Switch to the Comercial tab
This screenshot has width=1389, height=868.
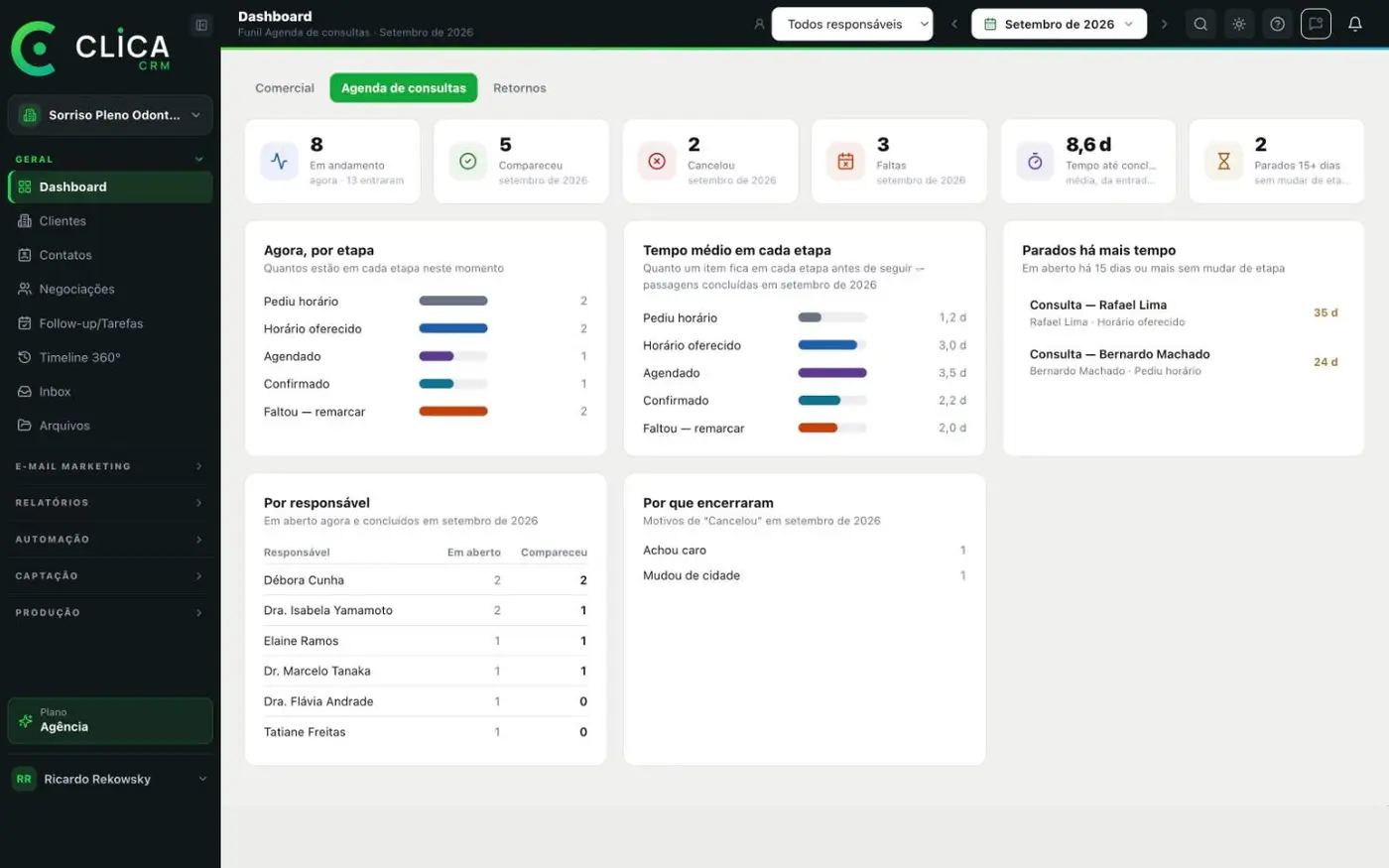(285, 88)
